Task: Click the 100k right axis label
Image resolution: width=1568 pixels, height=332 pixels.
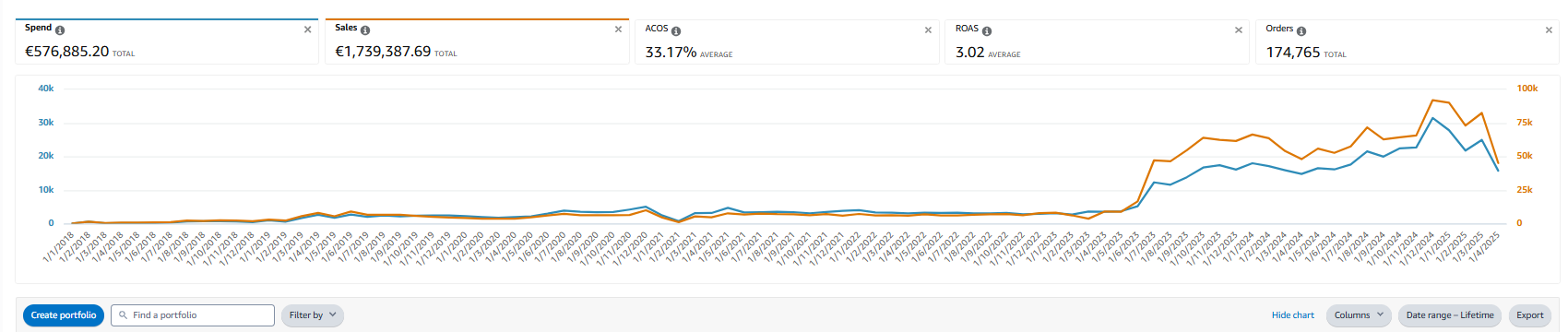Action: point(1527,89)
